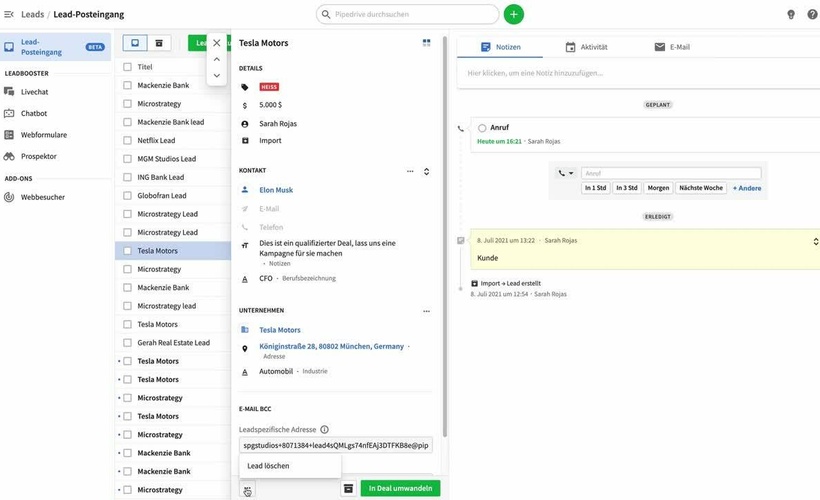Click the green plus add button
Screen dimensions: 820x500
click(513, 14)
